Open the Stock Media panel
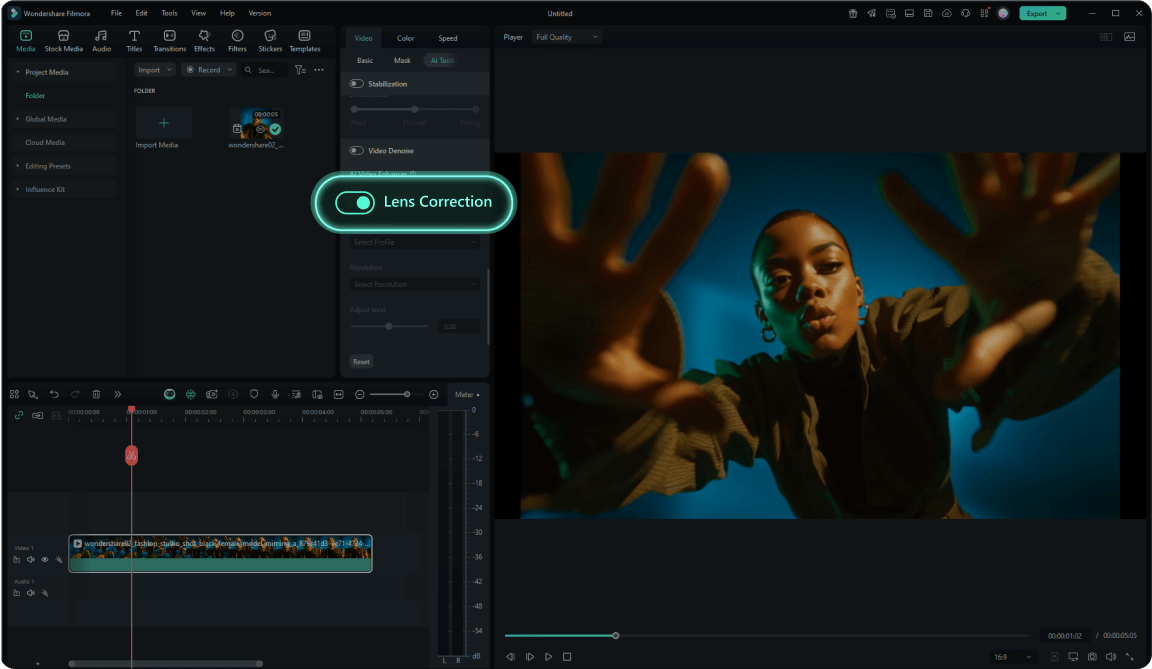Viewport: 1152px width, 669px height. point(63,40)
